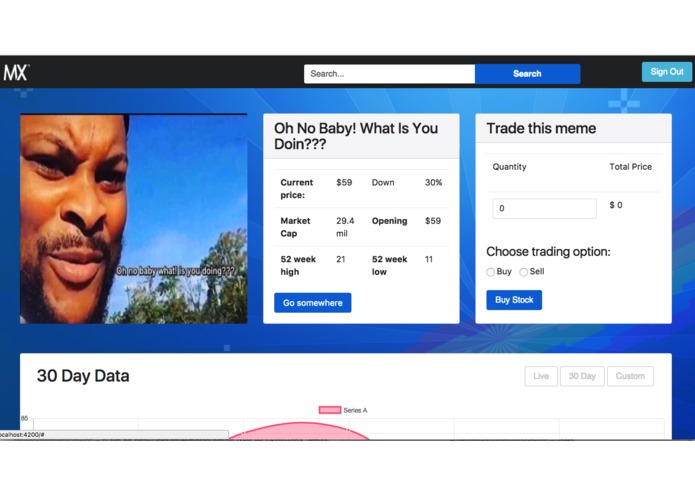The height and width of the screenshot is (494, 695).
Task: Switch chart to 30 Day view
Action: tap(582, 376)
